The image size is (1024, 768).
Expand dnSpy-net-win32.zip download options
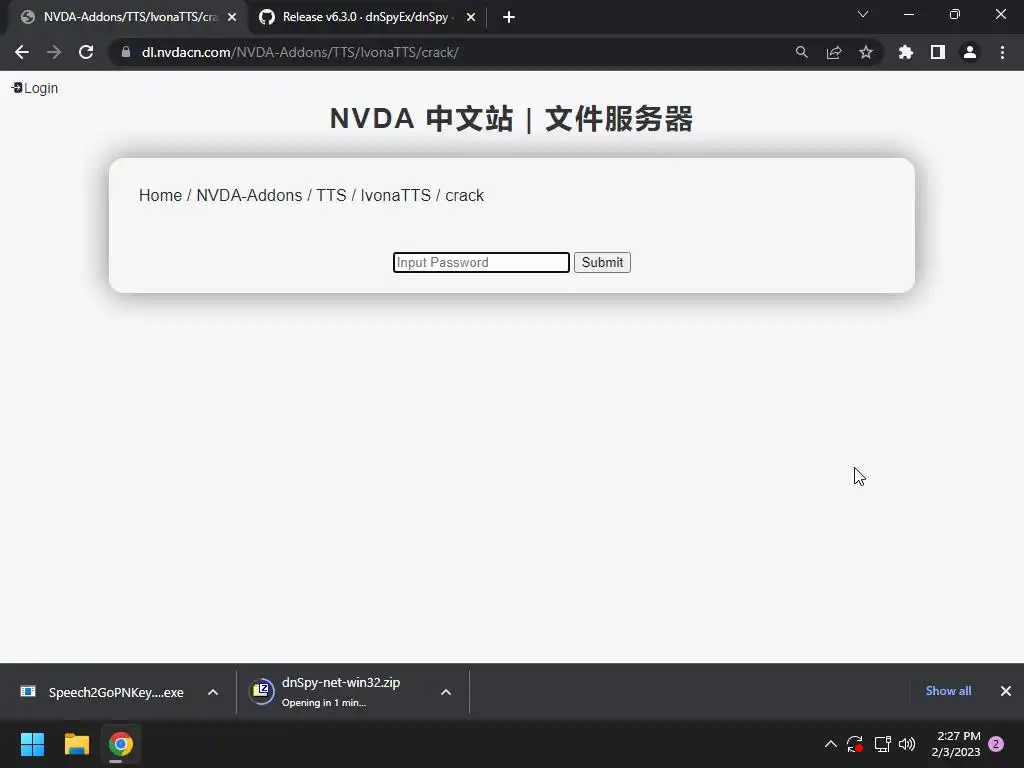click(446, 692)
